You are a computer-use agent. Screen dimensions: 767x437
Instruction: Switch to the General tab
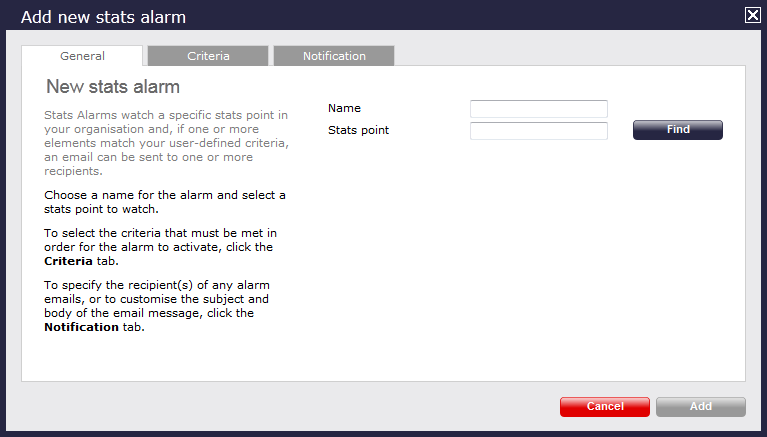pos(82,56)
